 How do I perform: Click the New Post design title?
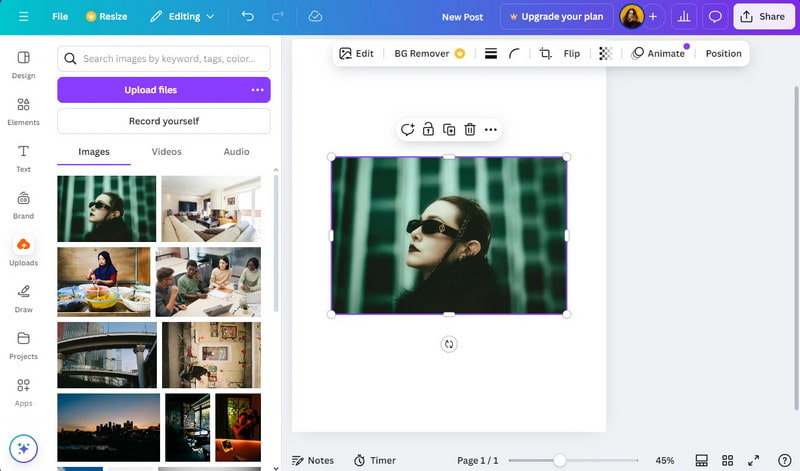[x=462, y=17]
